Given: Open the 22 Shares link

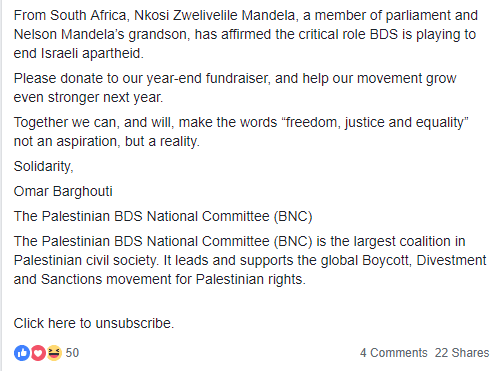Looking at the screenshot, I should click(x=462, y=353).
